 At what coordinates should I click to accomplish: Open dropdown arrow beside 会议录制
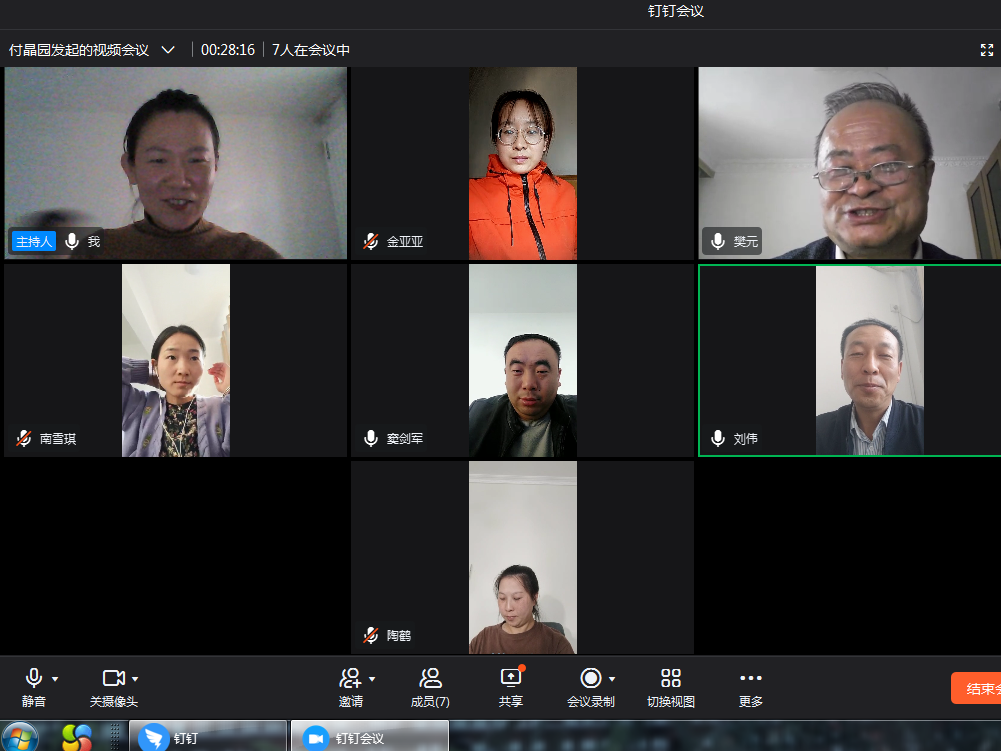pyautogui.click(x=612, y=678)
